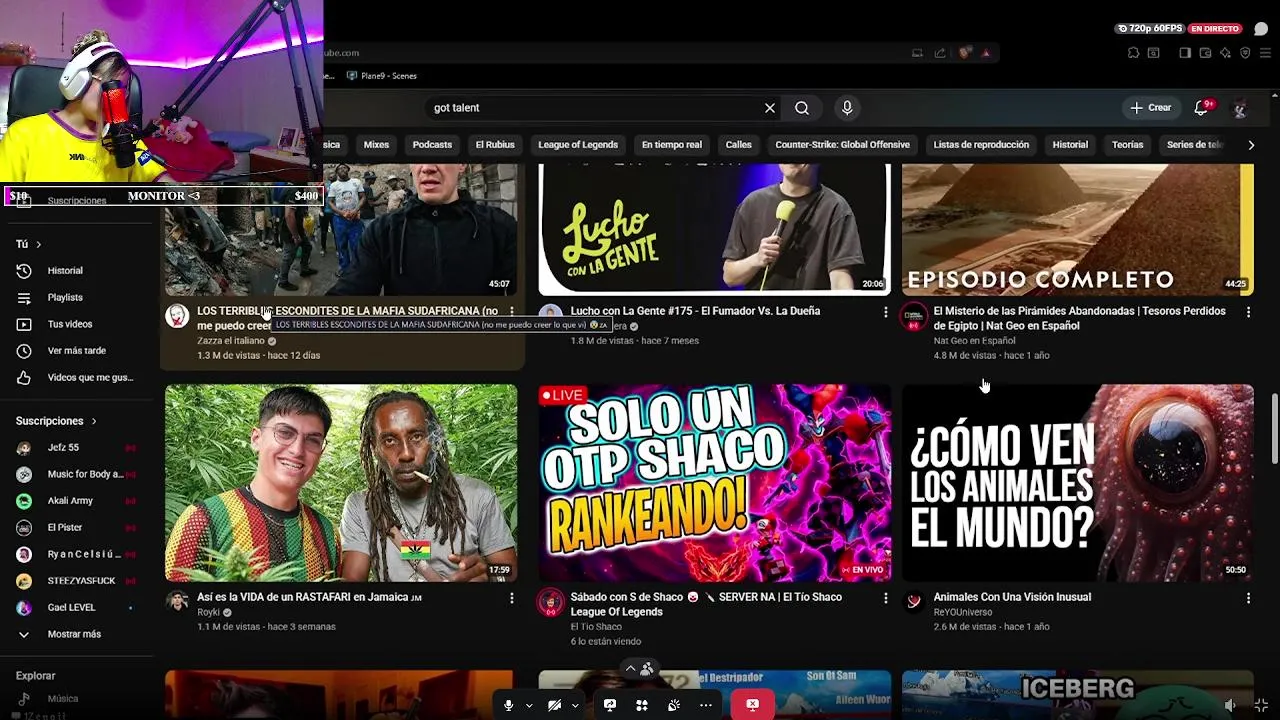1280x720 pixels.
Task: Open Ver más tarde in the sidebar
Action: point(75,351)
